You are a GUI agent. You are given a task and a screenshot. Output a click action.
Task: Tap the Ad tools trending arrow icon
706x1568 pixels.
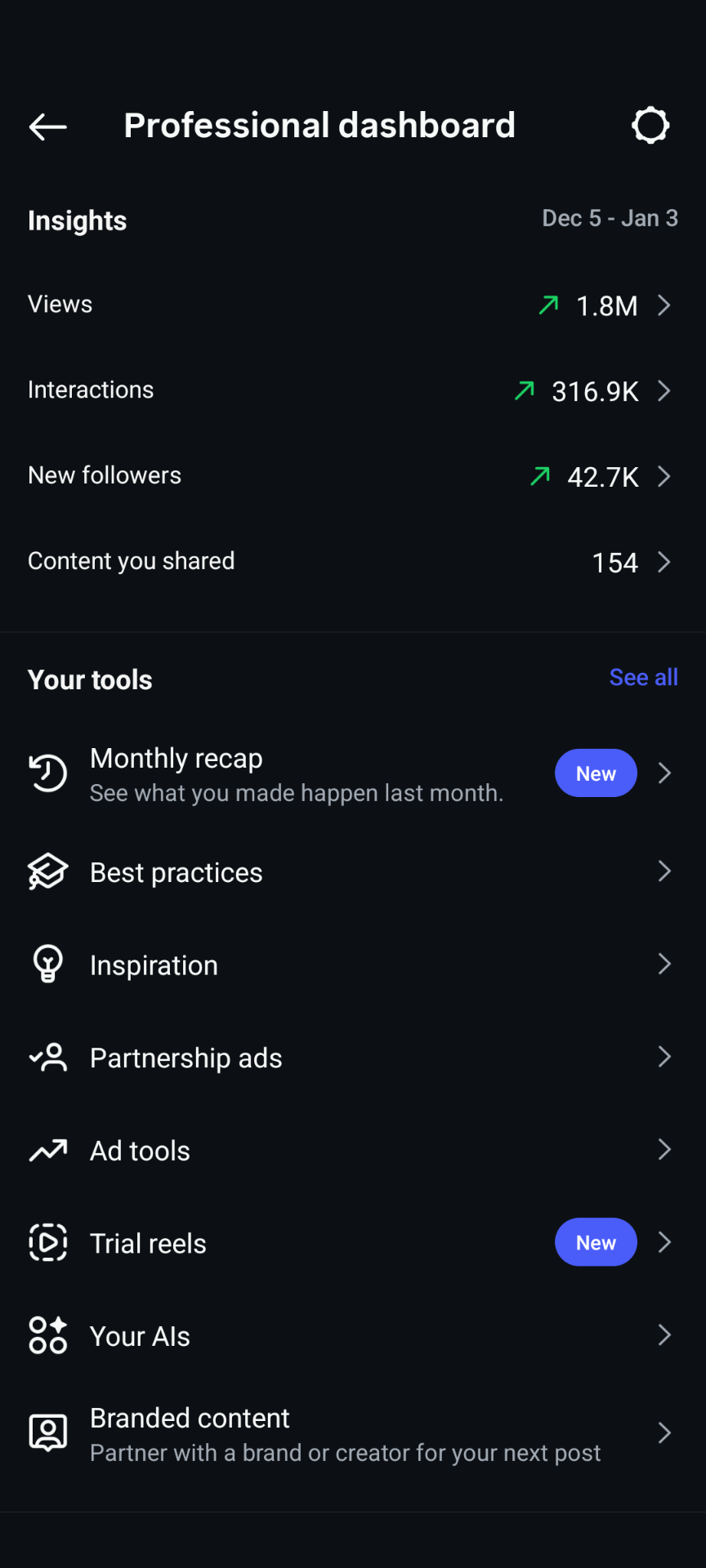pos(48,1151)
